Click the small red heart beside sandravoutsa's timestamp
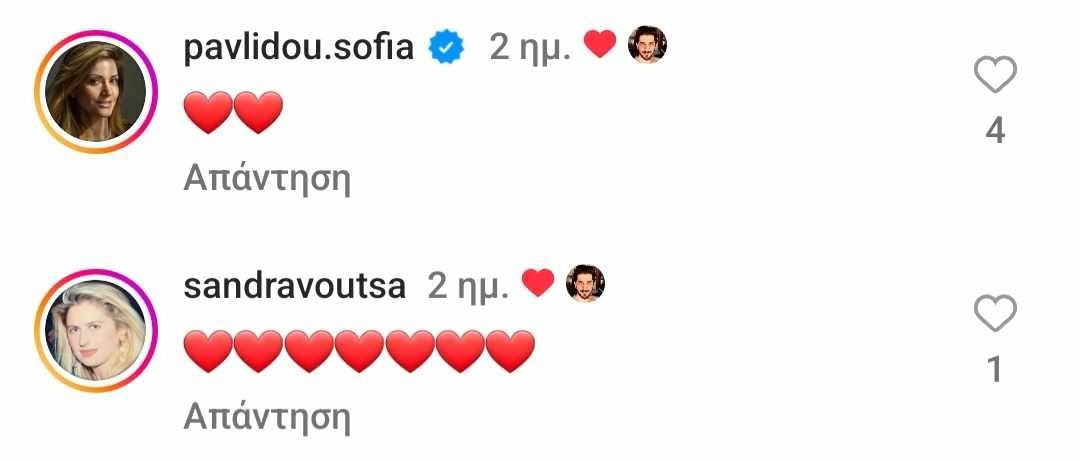The width and height of the screenshot is (1080, 461). (538, 283)
